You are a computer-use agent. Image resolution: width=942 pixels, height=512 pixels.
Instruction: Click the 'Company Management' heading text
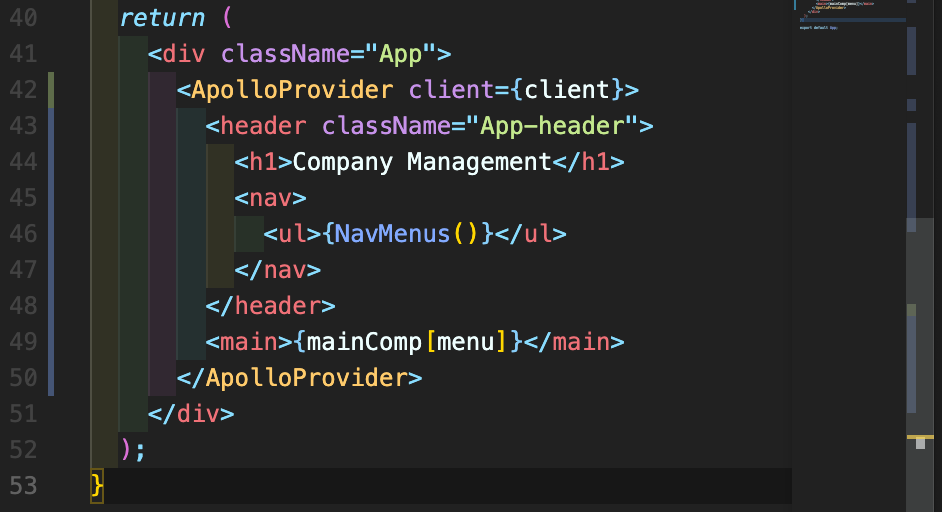(422, 162)
